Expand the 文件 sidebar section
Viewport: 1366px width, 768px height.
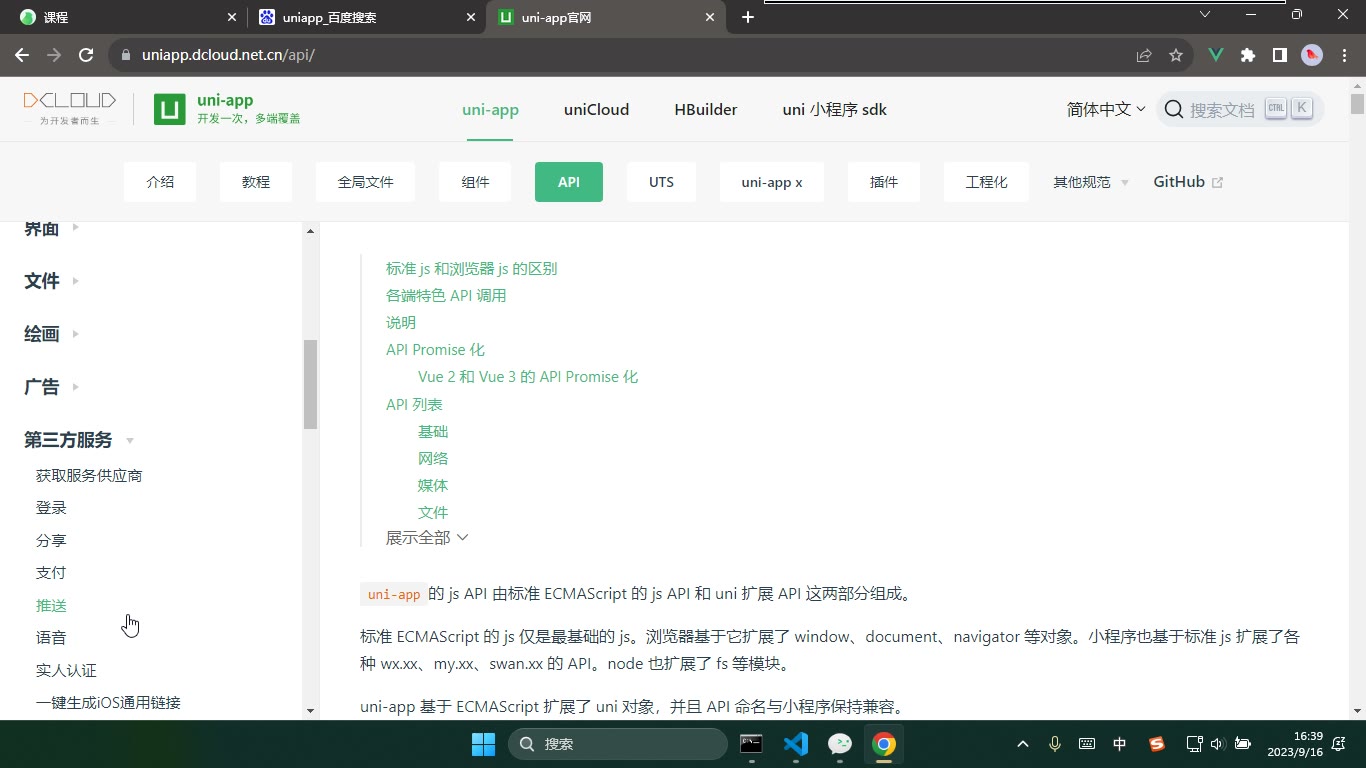(52, 281)
